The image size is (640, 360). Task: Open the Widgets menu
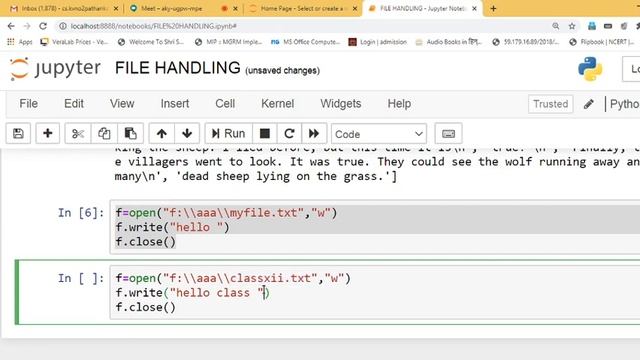coord(340,104)
